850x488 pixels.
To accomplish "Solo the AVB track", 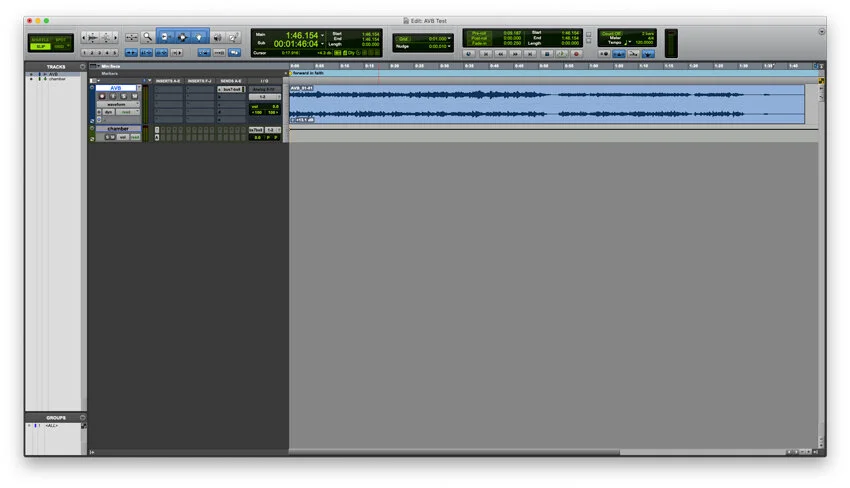I will (x=124, y=97).
